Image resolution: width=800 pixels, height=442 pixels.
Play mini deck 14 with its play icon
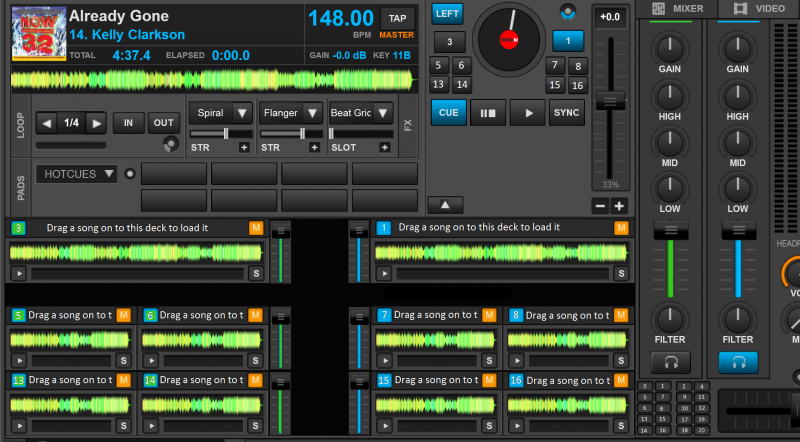coord(151,426)
